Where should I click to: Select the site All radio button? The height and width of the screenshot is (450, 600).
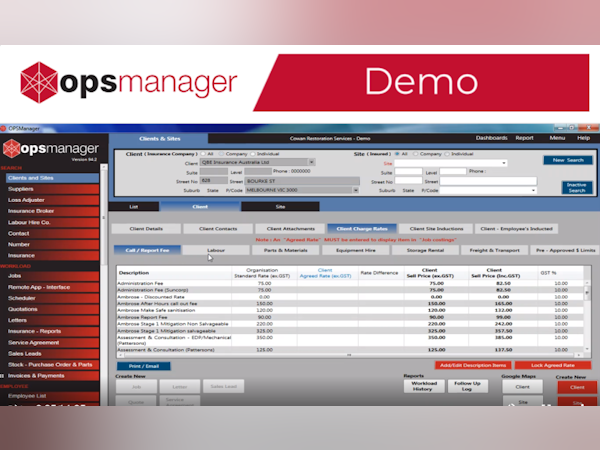click(397, 154)
